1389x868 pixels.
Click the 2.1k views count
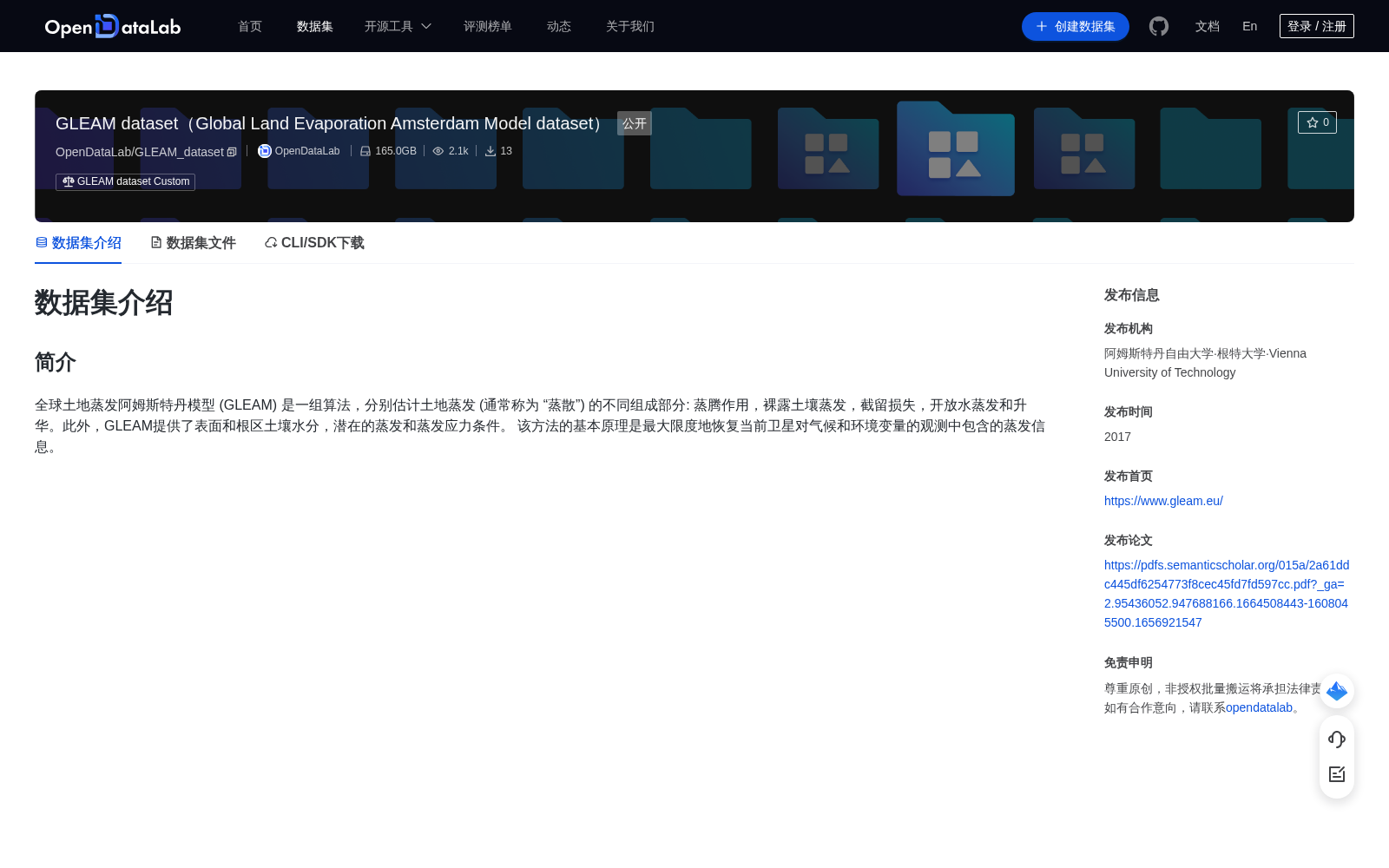[x=458, y=151]
